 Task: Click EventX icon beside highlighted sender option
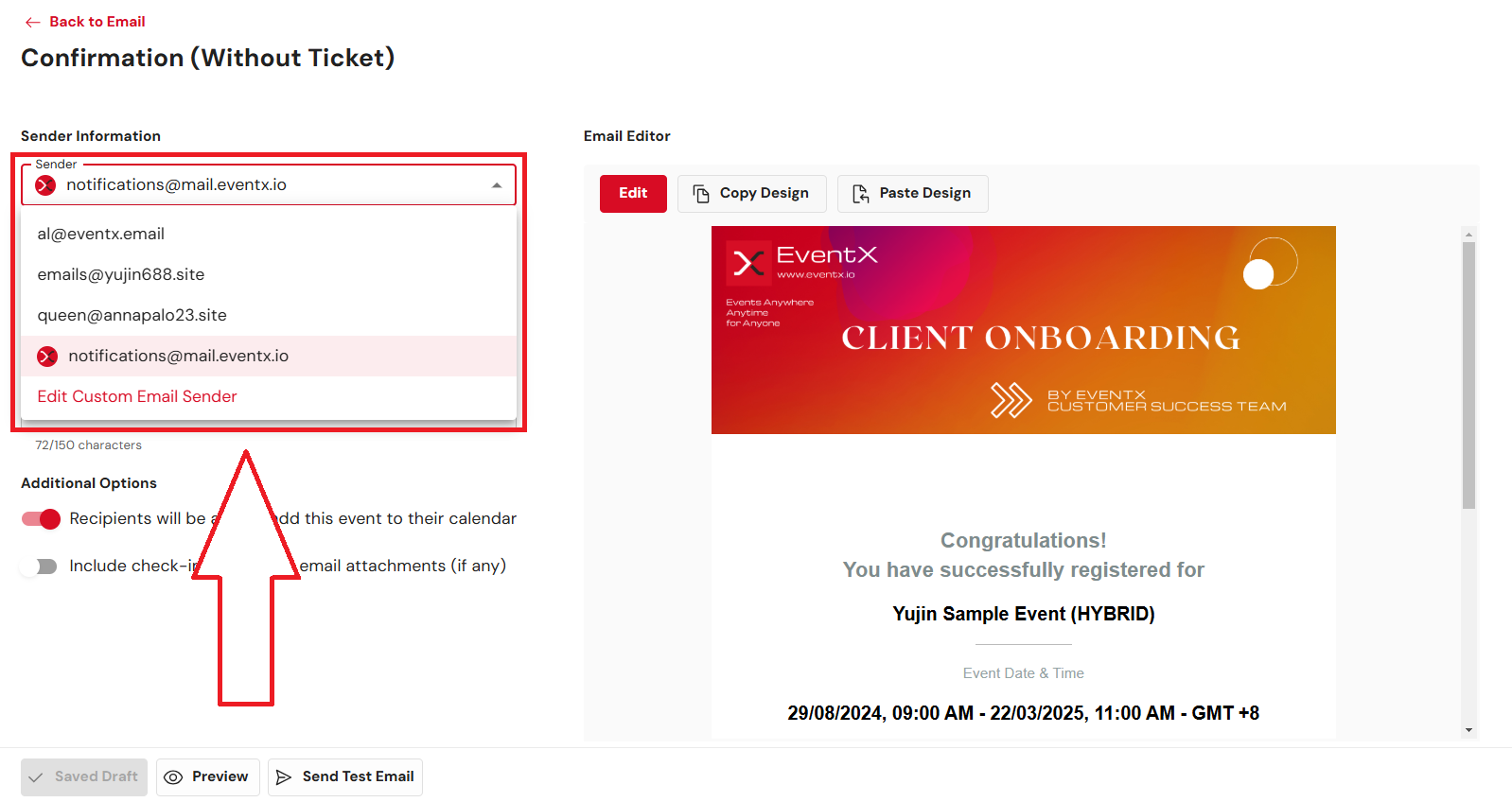(47, 357)
